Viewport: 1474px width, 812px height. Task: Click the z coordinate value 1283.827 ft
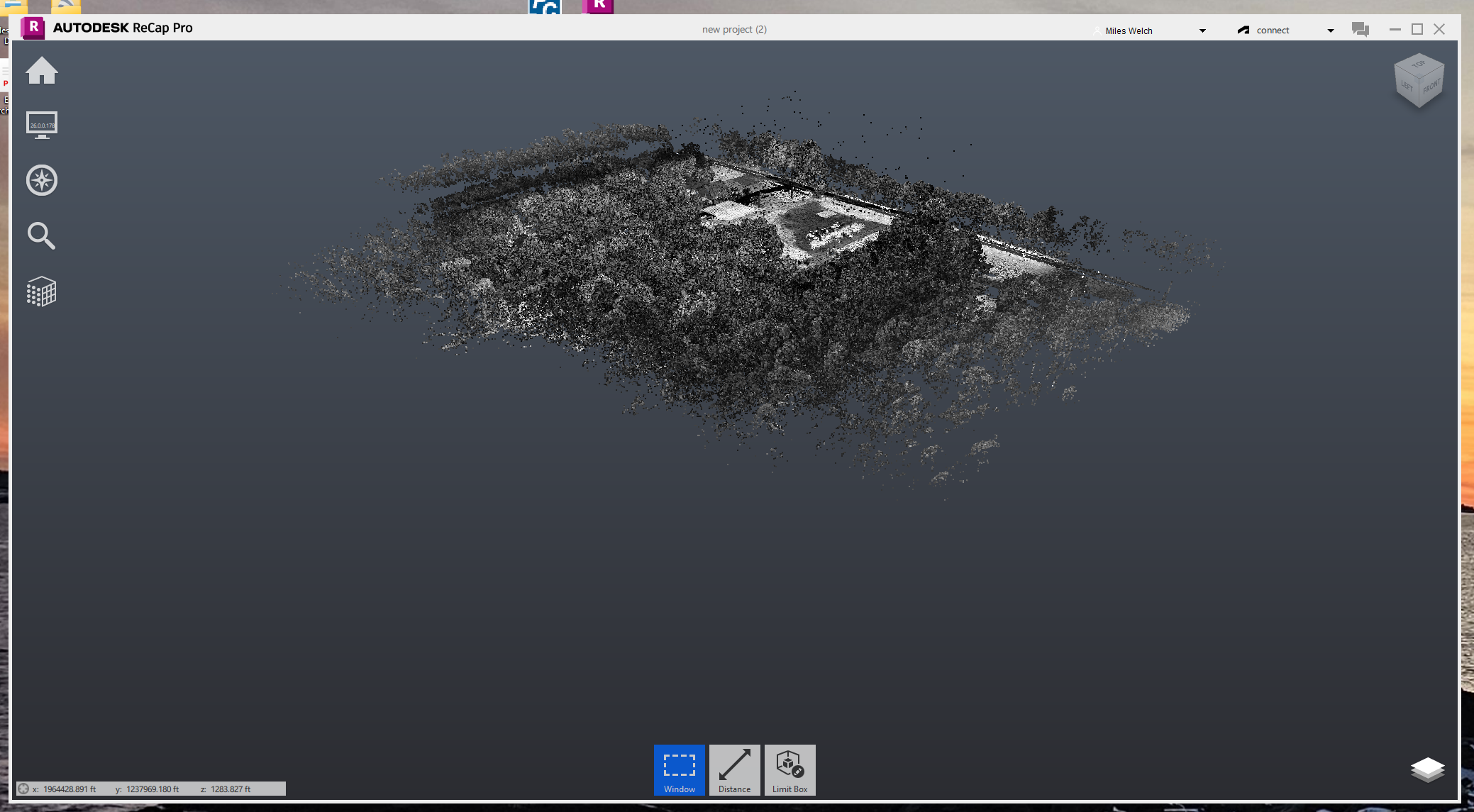tap(231, 789)
